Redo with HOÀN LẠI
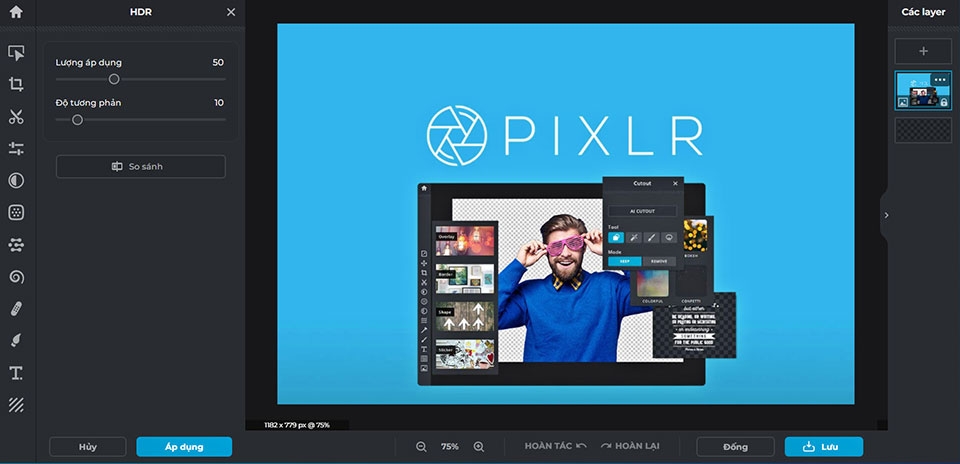The image size is (960, 464). coord(630,446)
